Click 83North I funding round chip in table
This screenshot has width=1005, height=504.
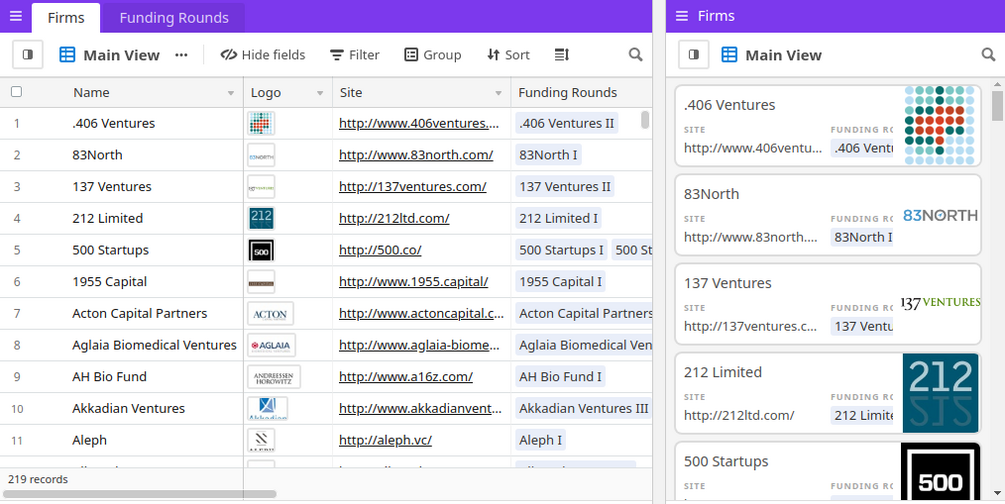[549, 155]
